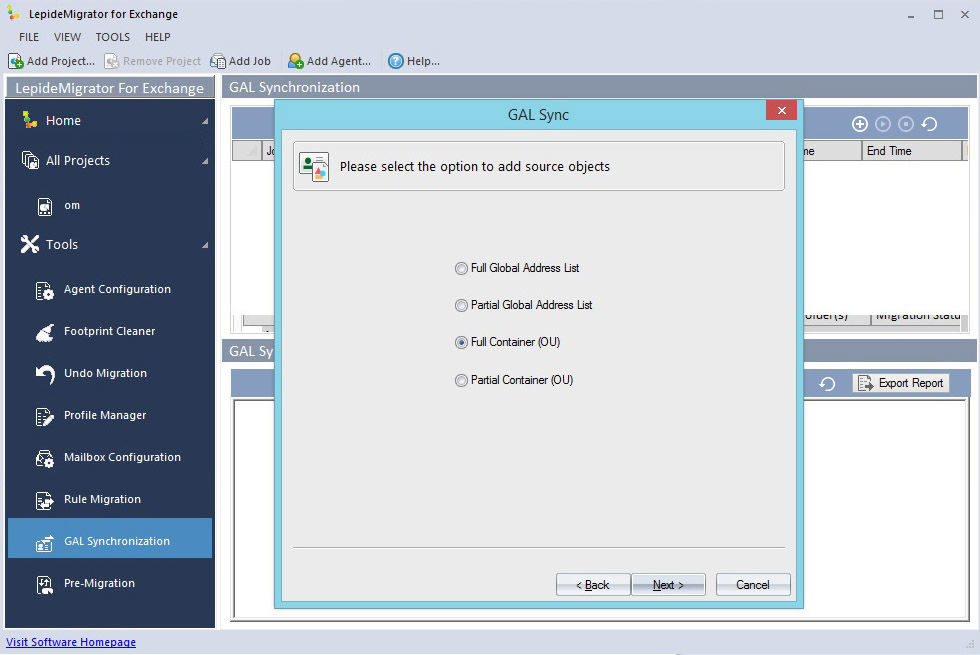Maximize the LepideMigrator window

(x=938, y=14)
